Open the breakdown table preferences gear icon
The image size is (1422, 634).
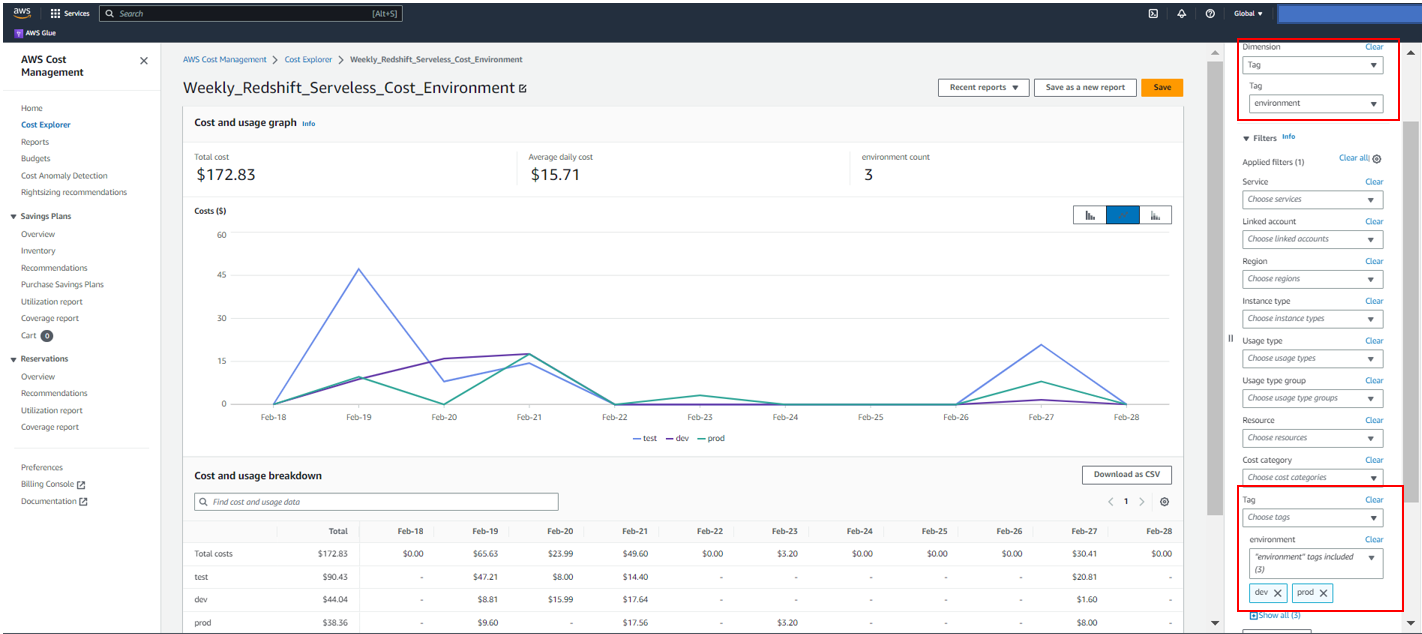tap(1163, 501)
